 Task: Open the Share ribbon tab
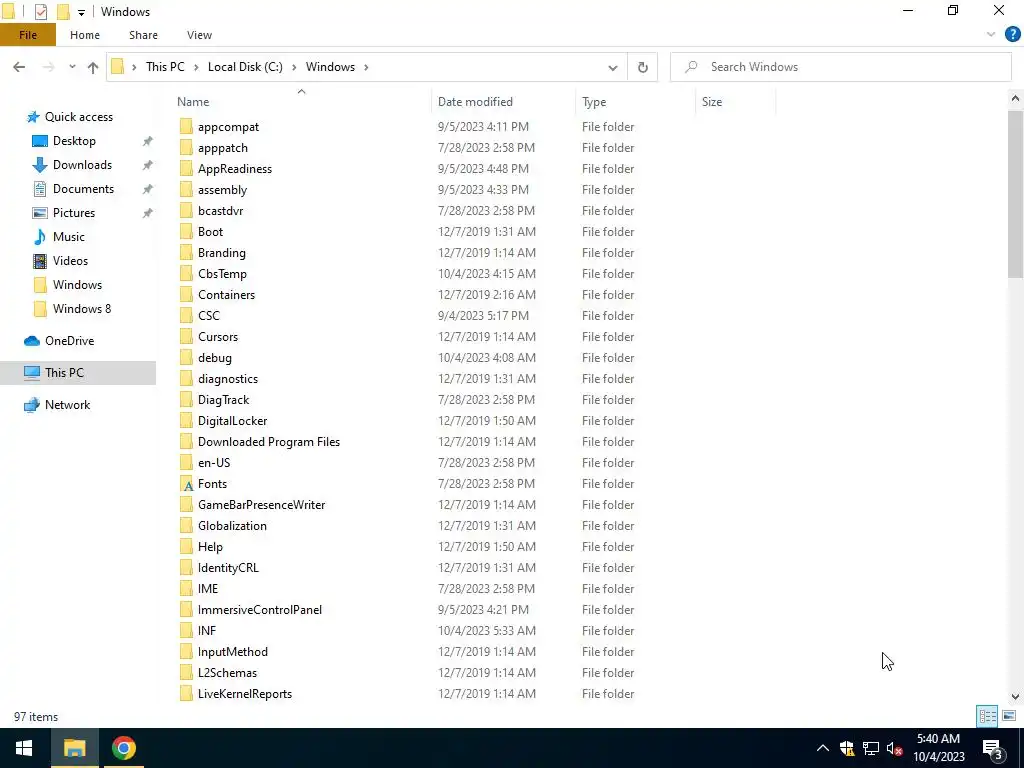tap(143, 35)
